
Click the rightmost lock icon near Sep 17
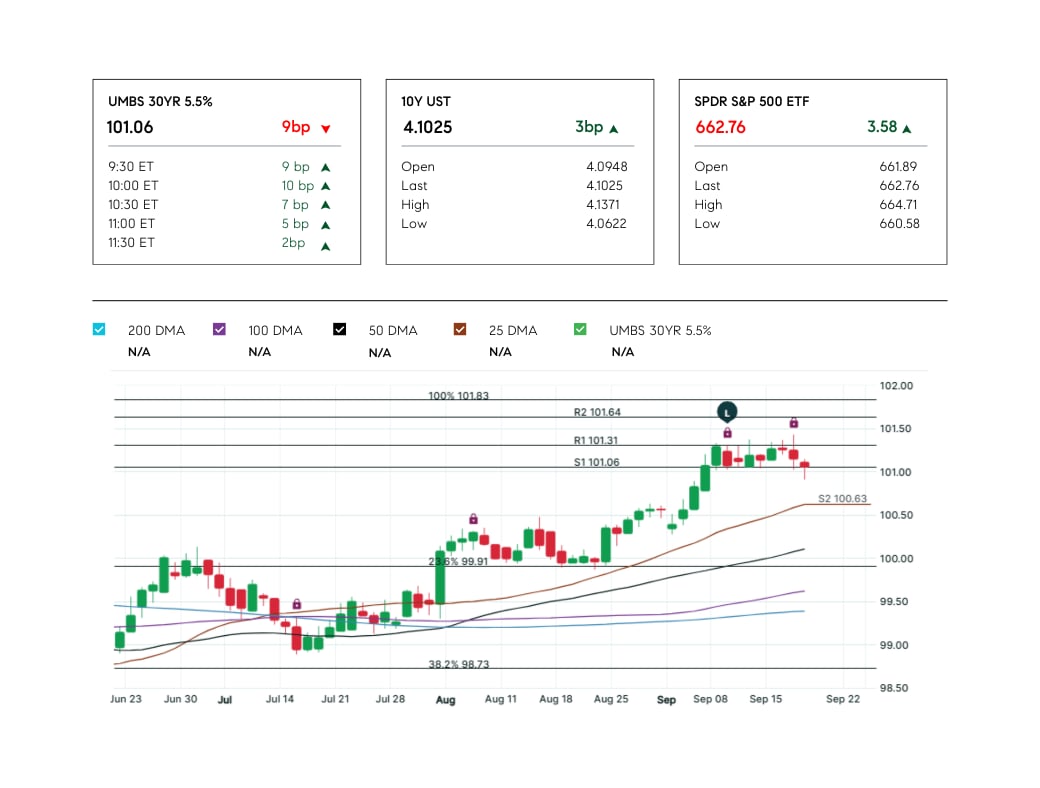794,423
